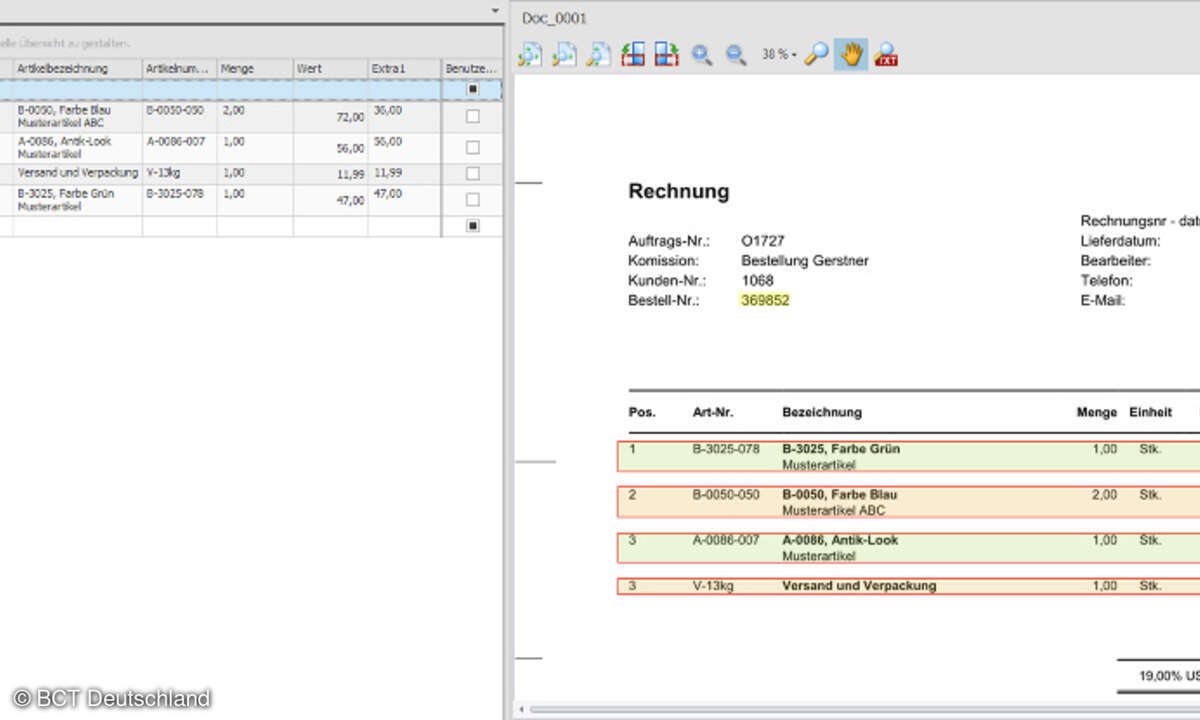The height and width of the screenshot is (720, 1200).
Task: Select the highlighted Bestell-Nr. value 369852
Action: pyautogui.click(x=765, y=300)
